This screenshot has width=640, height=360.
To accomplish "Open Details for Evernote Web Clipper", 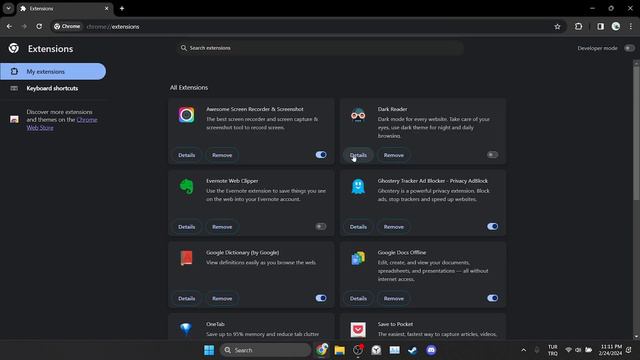I will pyautogui.click(x=187, y=227).
